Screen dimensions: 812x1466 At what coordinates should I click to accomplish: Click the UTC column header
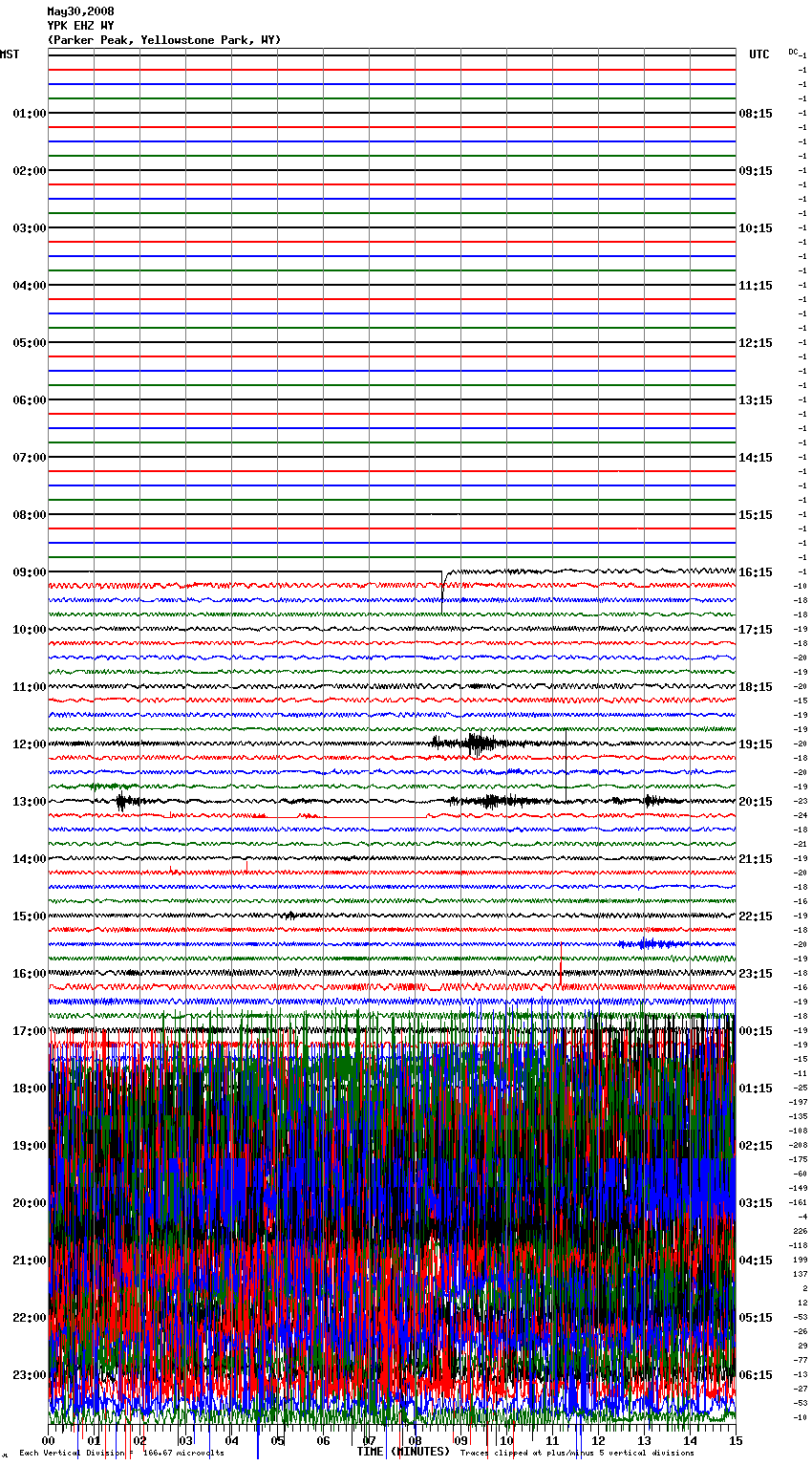[x=759, y=54]
